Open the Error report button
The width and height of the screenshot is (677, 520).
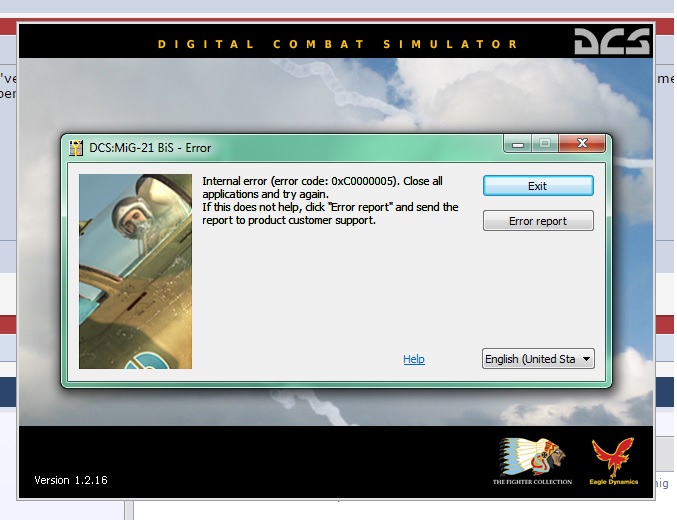(x=538, y=221)
